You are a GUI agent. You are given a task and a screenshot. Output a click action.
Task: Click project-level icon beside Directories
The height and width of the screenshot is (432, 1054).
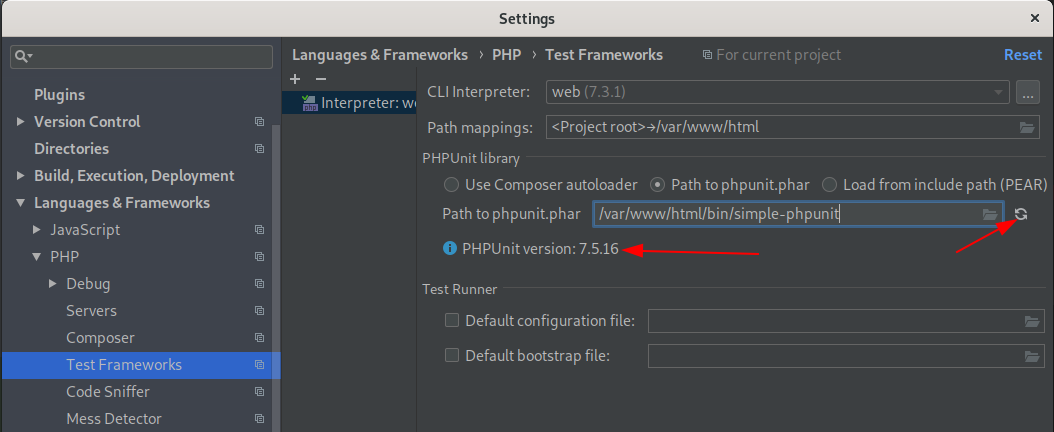[259, 148]
